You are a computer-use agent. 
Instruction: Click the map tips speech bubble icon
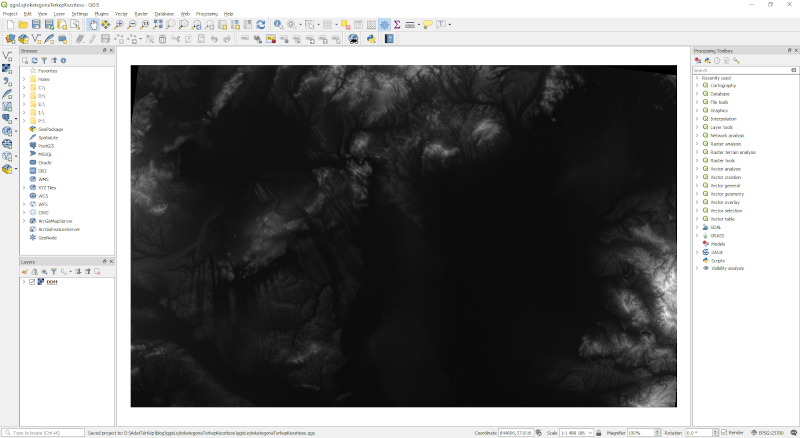pos(428,25)
